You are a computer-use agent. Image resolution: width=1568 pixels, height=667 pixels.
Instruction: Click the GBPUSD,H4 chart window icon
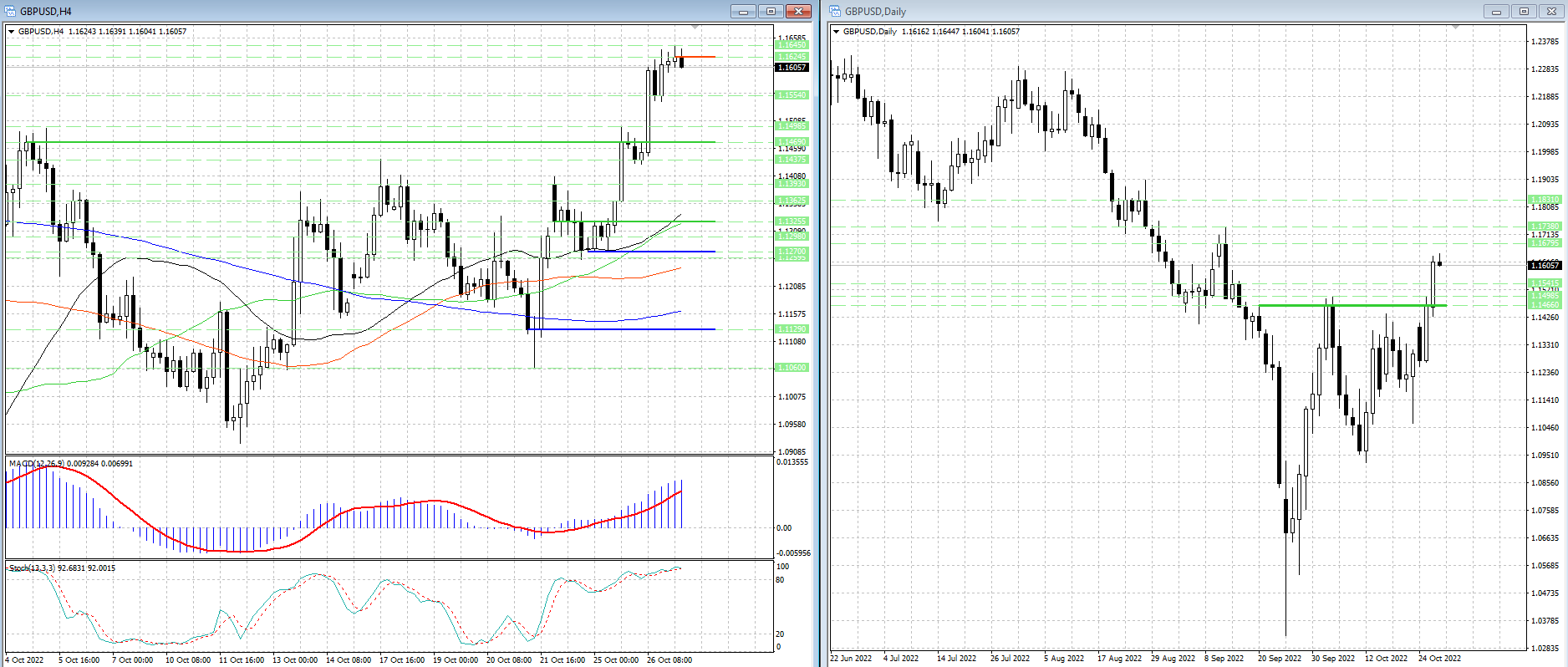(x=11, y=11)
